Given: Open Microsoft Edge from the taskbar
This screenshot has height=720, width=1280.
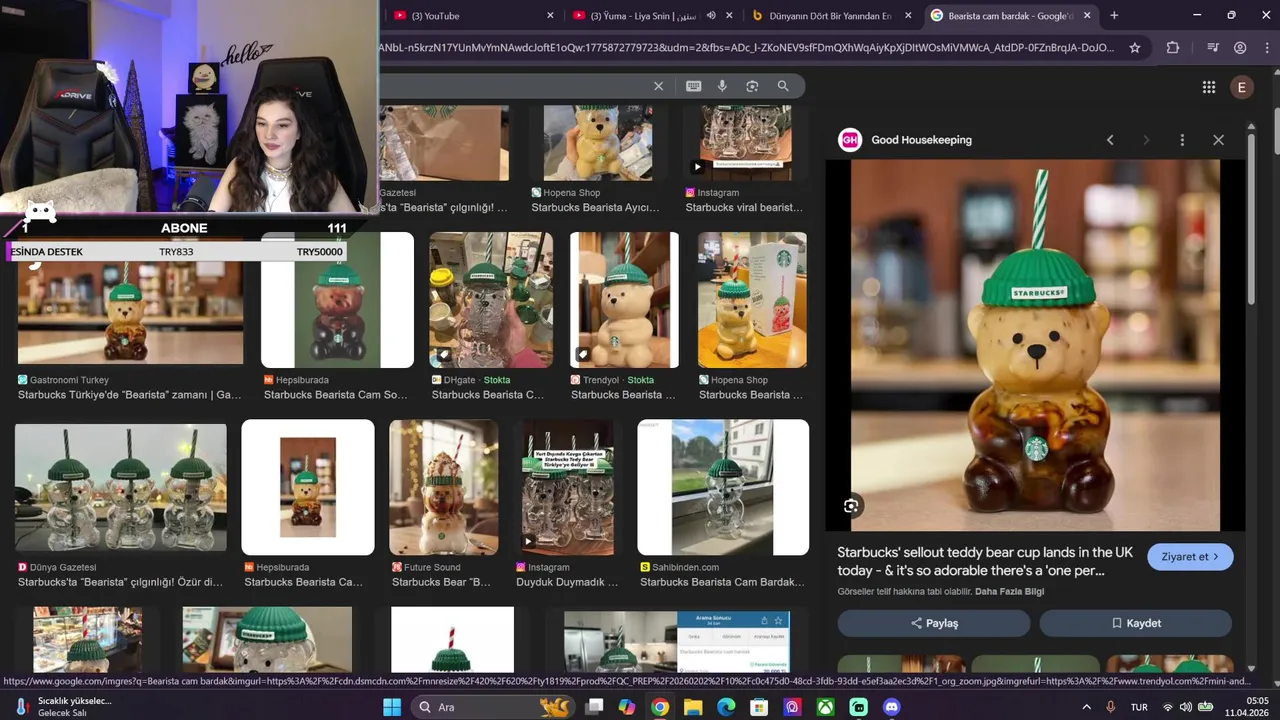Looking at the screenshot, I should (726, 707).
